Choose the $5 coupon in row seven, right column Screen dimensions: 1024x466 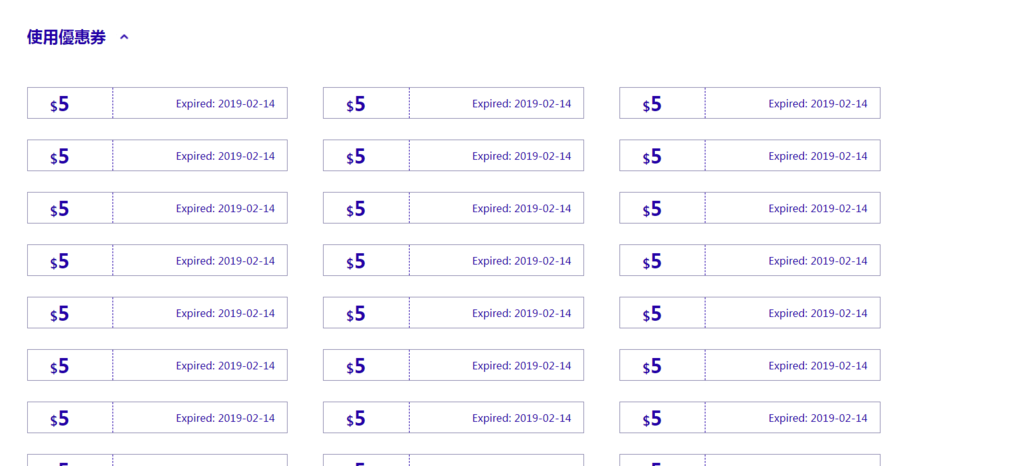(x=749, y=418)
